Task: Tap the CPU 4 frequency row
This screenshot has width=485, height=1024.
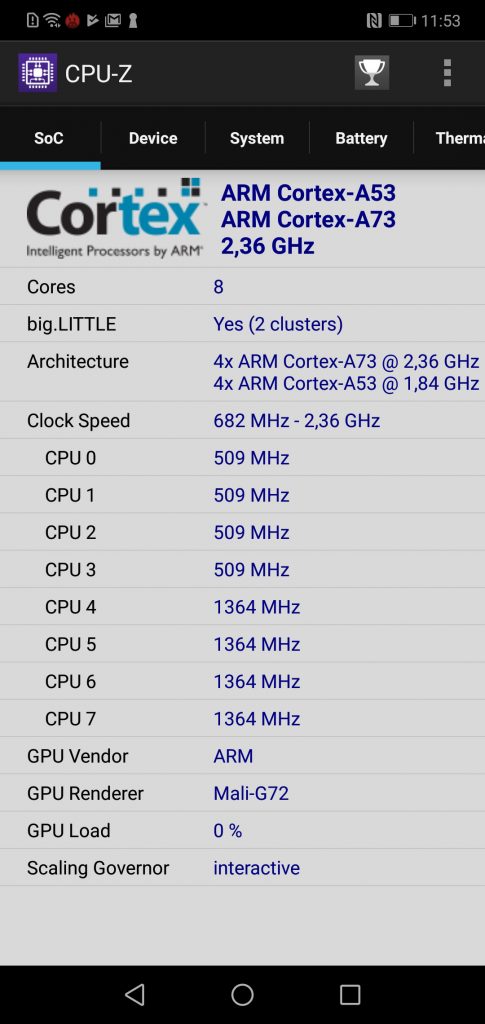Action: tap(242, 607)
